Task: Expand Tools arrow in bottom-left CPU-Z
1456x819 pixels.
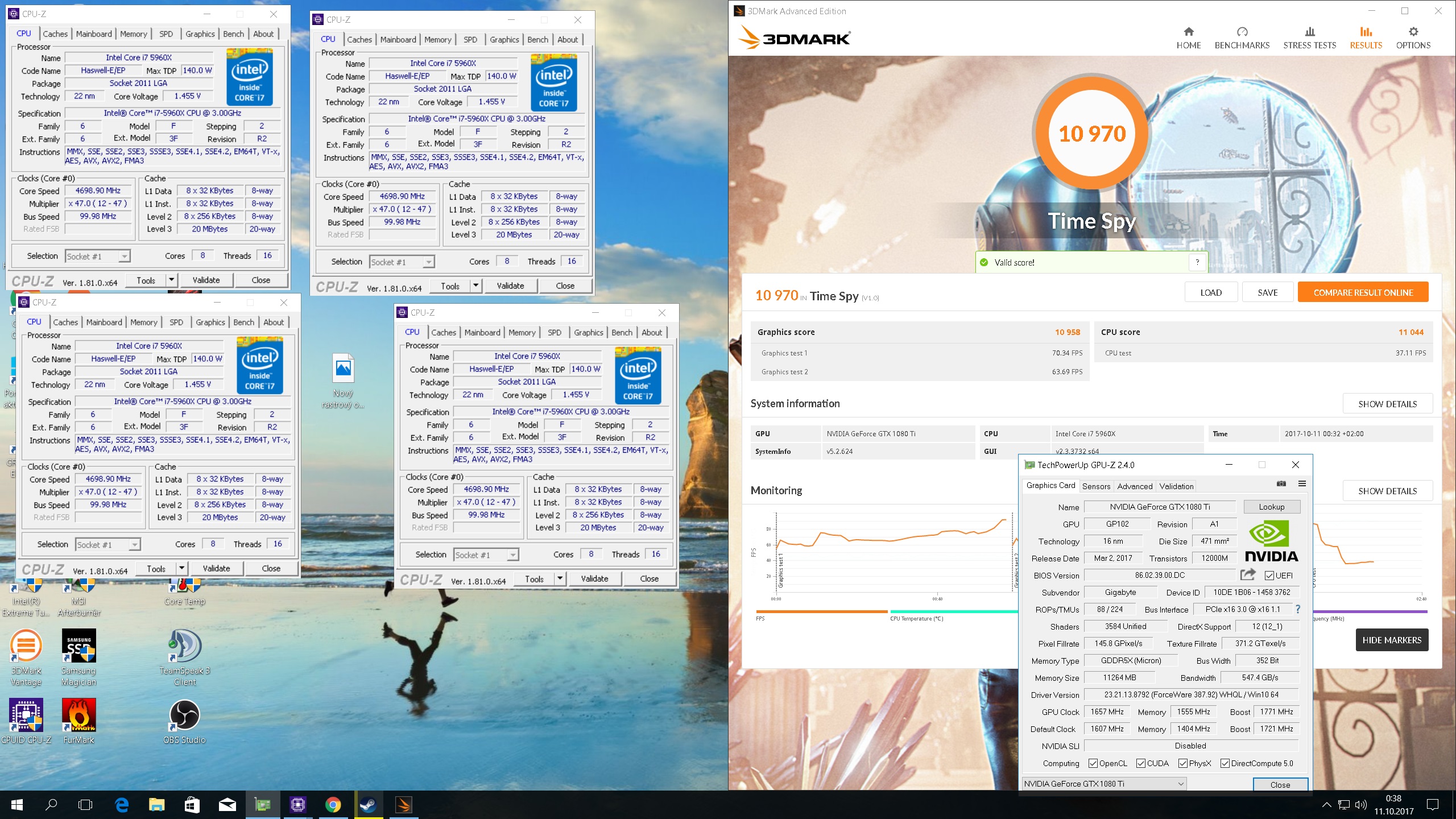Action: point(182,568)
